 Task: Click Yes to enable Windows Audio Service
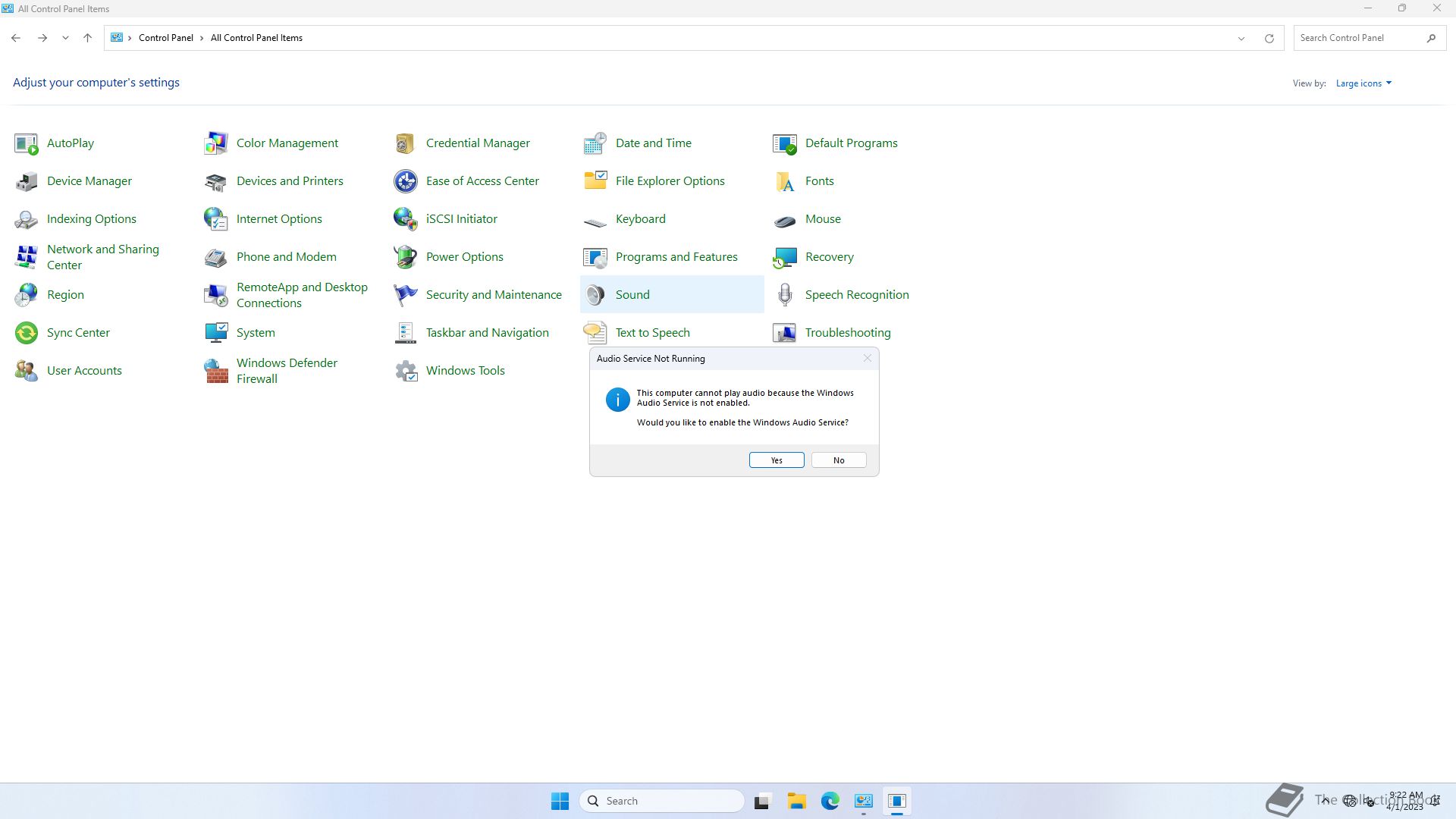[x=777, y=460]
